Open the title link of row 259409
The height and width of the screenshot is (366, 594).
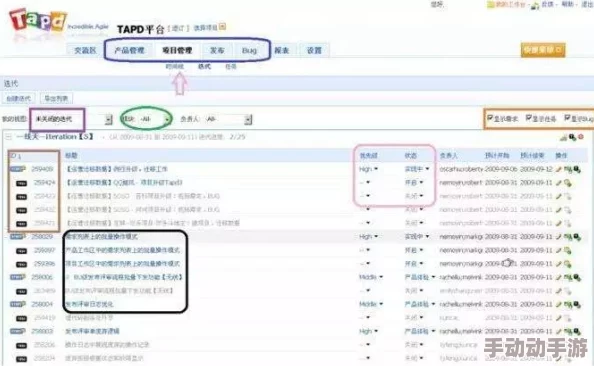tap(117, 169)
